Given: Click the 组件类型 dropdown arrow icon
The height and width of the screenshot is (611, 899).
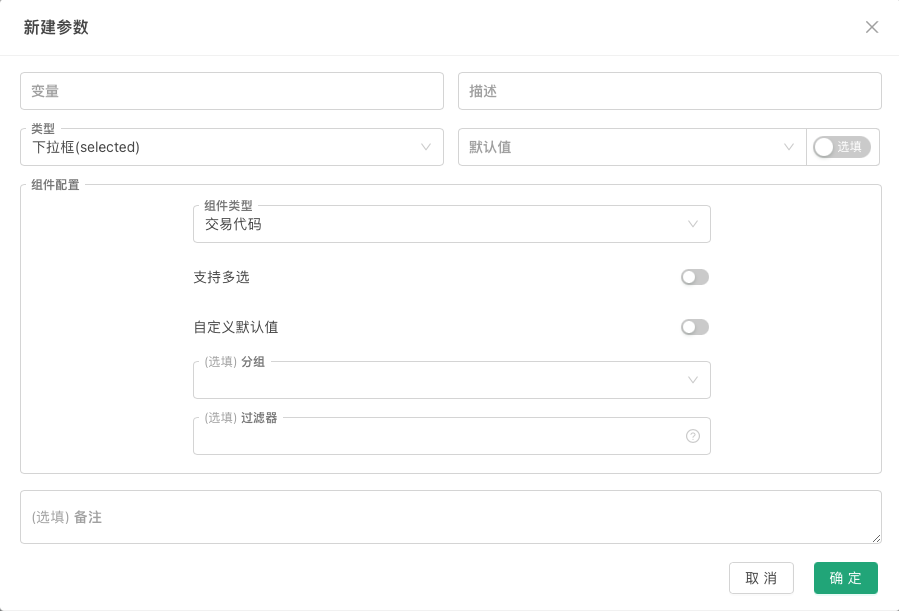Looking at the screenshot, I should click(693, 224).
